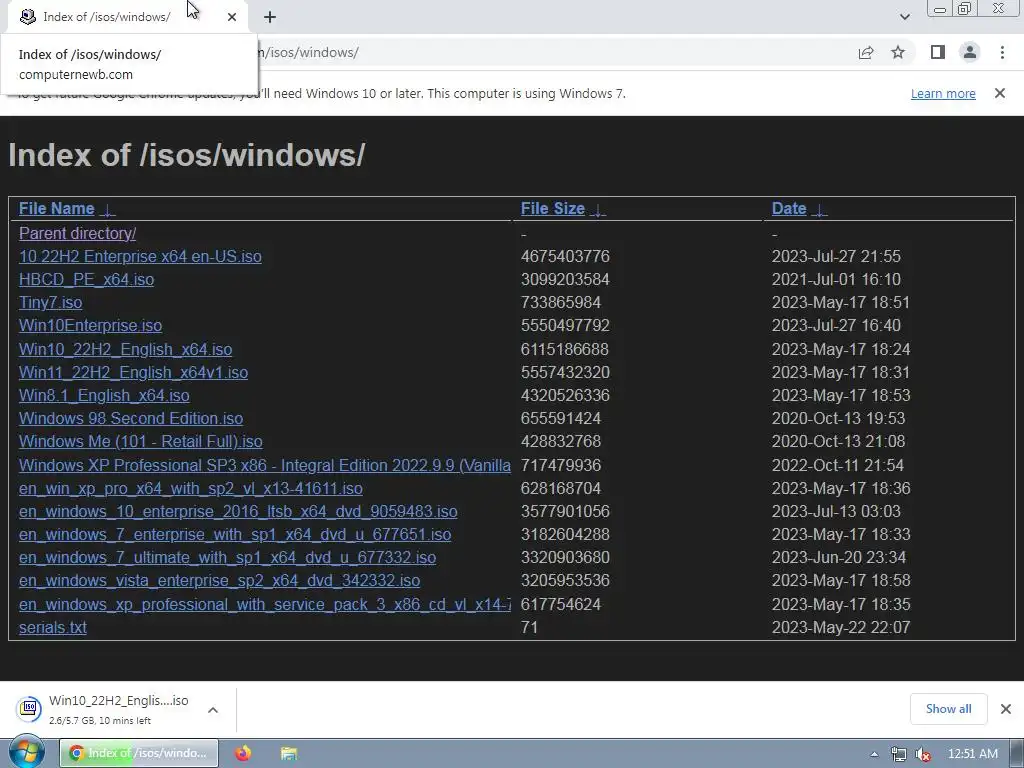Go to Parent directory/

pos(77,233)
